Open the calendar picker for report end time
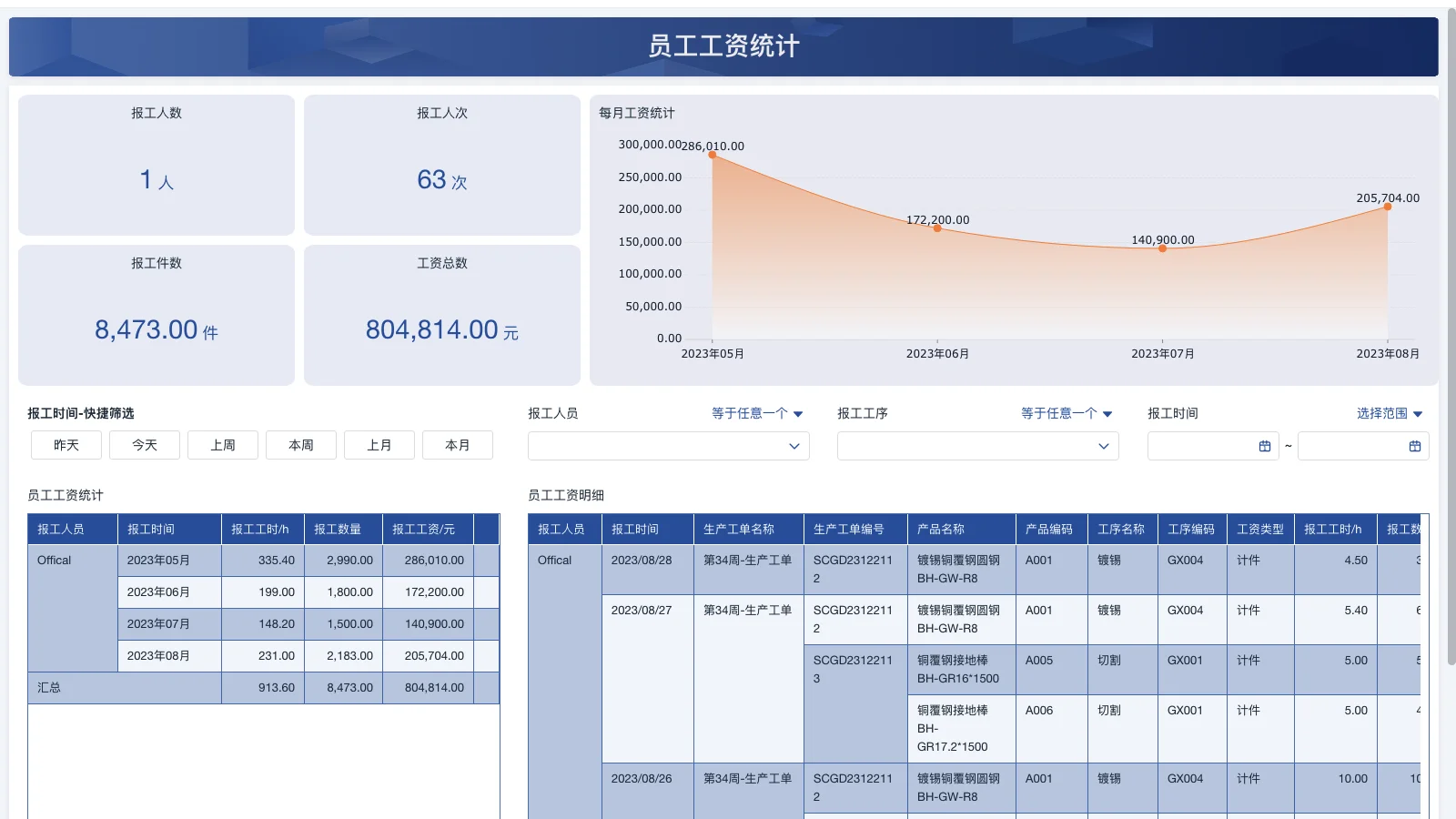This screenshot has width=1456, height=819. (x=1414, y=446)
